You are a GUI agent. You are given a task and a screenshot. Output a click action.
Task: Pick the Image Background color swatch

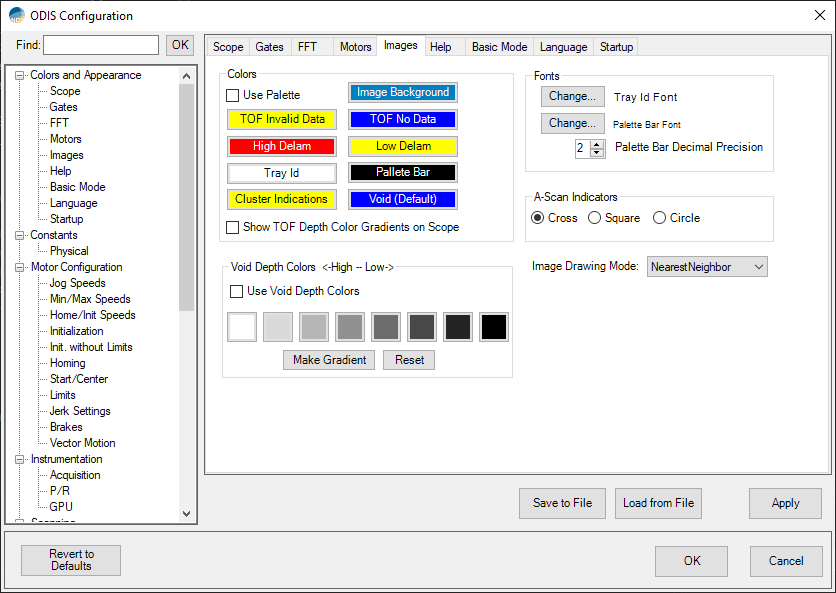coord(403,93)
